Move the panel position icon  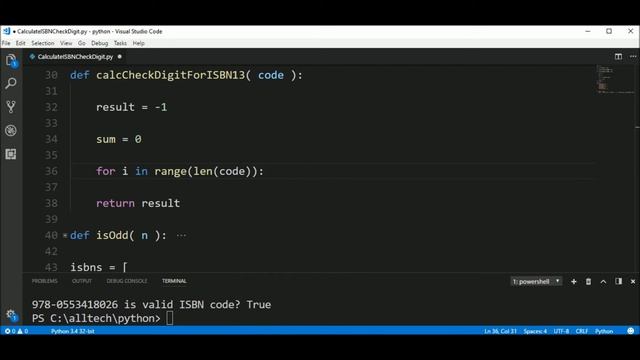(618, 281)
